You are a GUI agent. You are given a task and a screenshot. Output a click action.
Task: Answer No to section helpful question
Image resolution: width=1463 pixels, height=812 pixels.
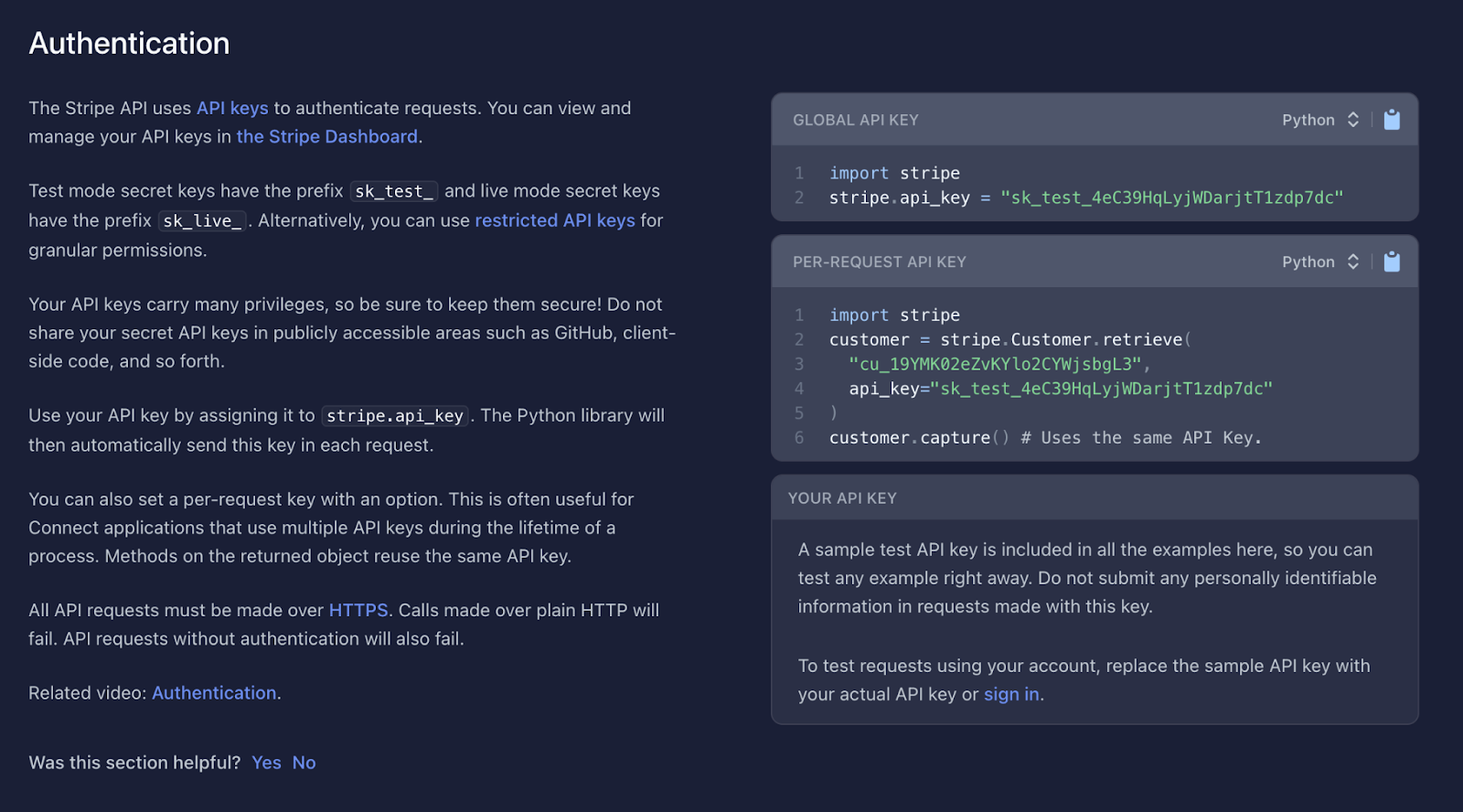[x=304, y=763]
